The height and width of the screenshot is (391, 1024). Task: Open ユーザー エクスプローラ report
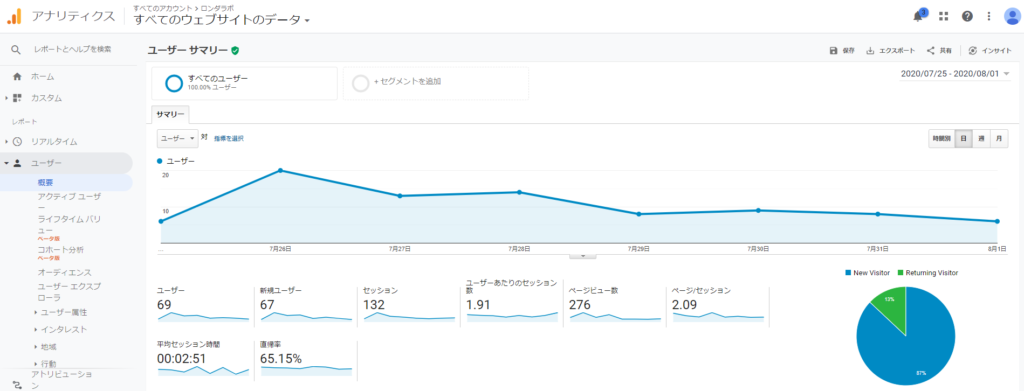pyautogui.click(x=69, y=291)
